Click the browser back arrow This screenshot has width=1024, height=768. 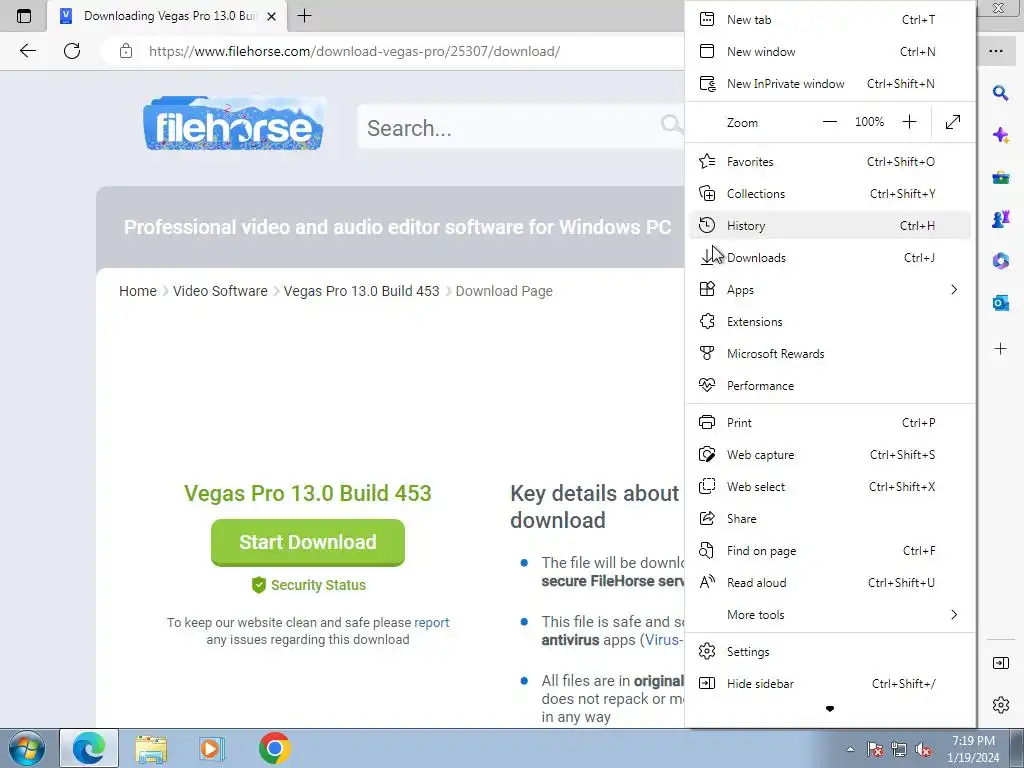coord(27,51)
